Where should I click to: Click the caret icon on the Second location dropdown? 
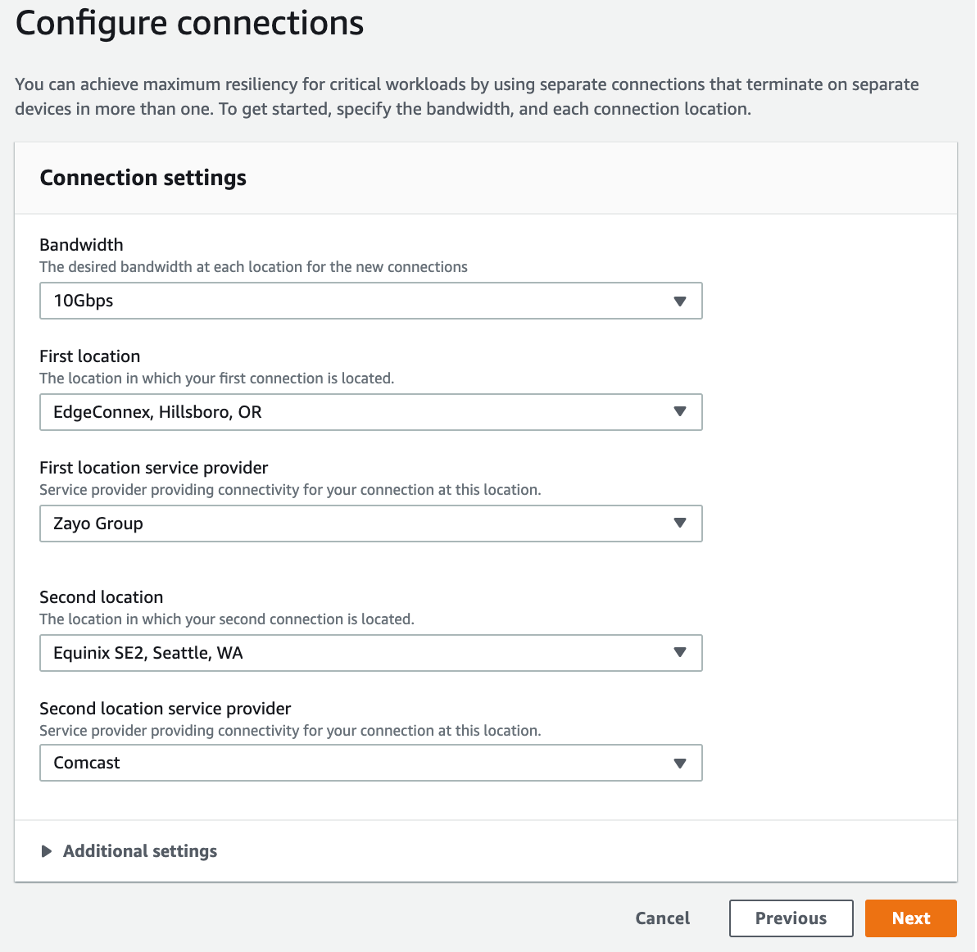(x=681, y=652)
